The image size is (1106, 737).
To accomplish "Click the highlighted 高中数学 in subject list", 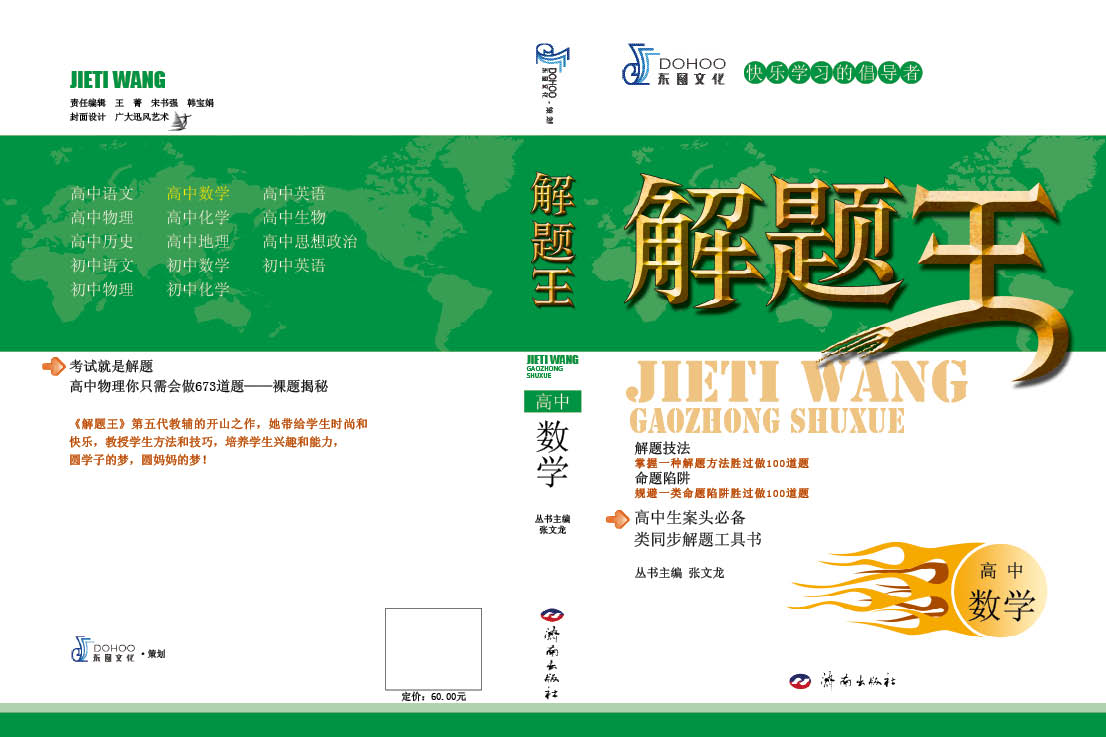I will [198, 193].
